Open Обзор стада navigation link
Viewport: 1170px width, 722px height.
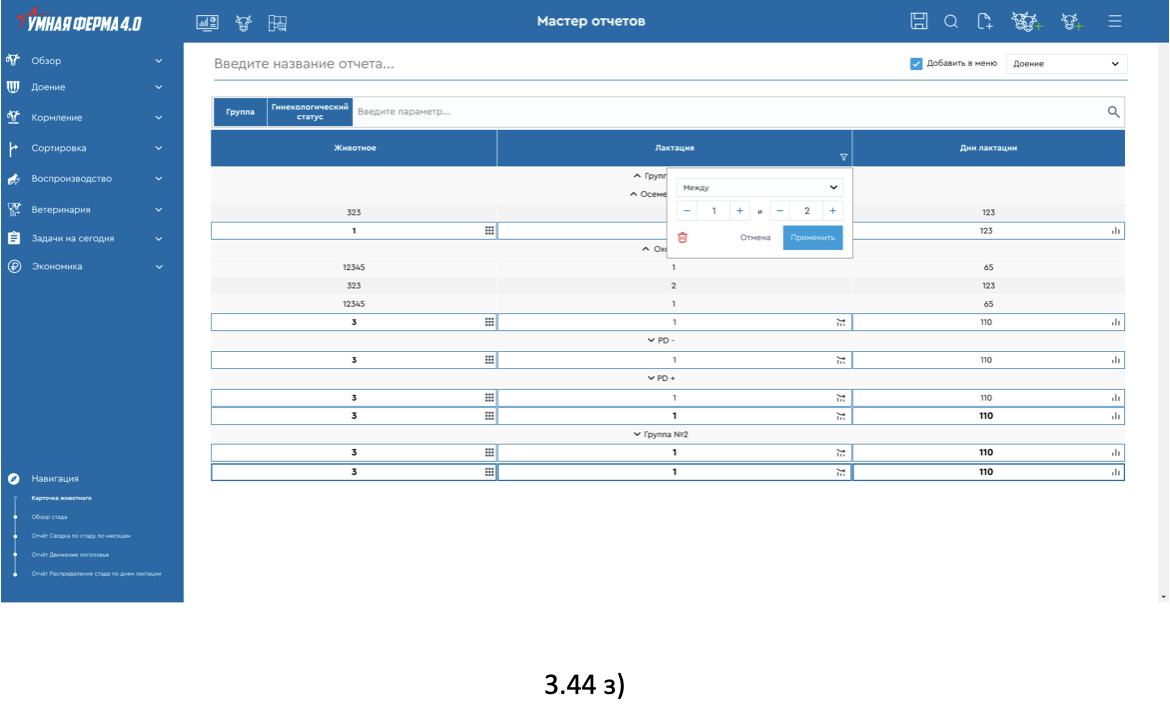click(x=49, y=517)
